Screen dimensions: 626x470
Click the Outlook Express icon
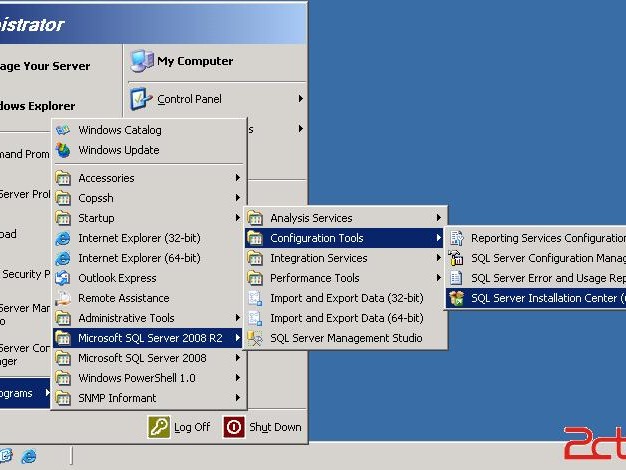(63, 278)
